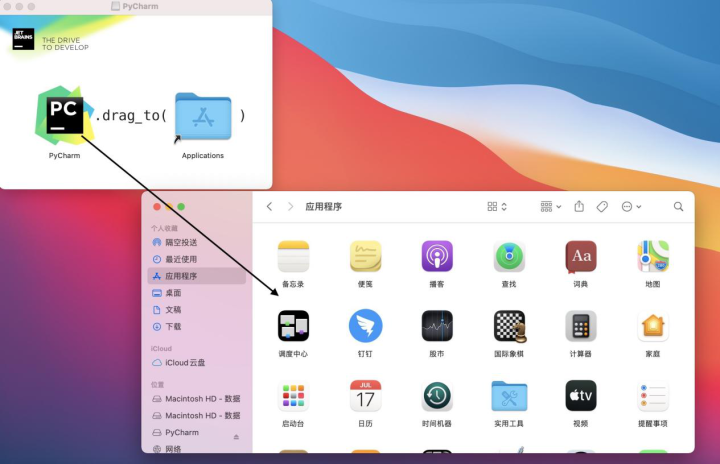Image resolution: width=720 pixels, height=464 pixels.
Task: Click the 应用程序 Finder window title
Action: [x=324, y=207]
